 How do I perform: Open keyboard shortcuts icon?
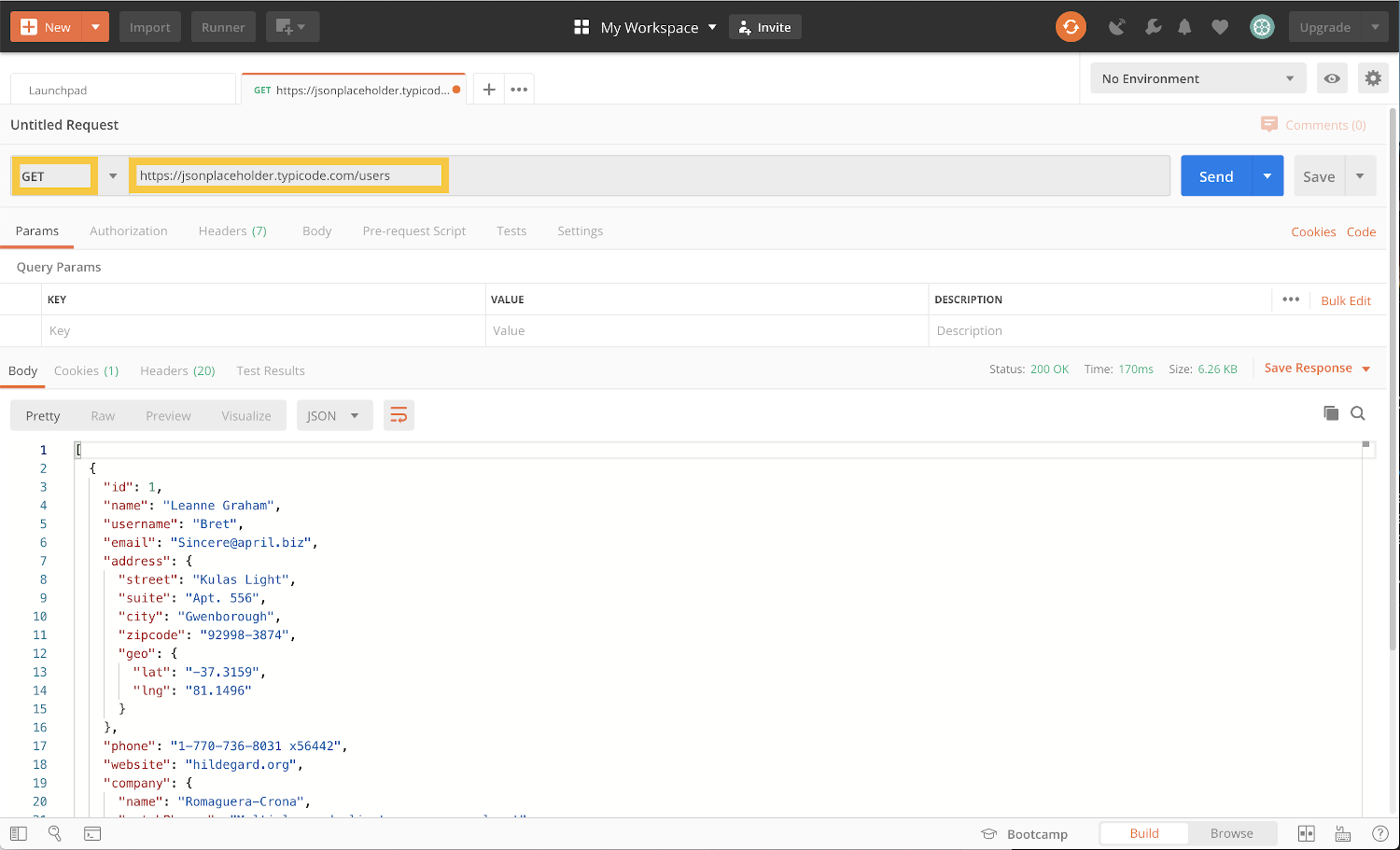pos(1343,833)
